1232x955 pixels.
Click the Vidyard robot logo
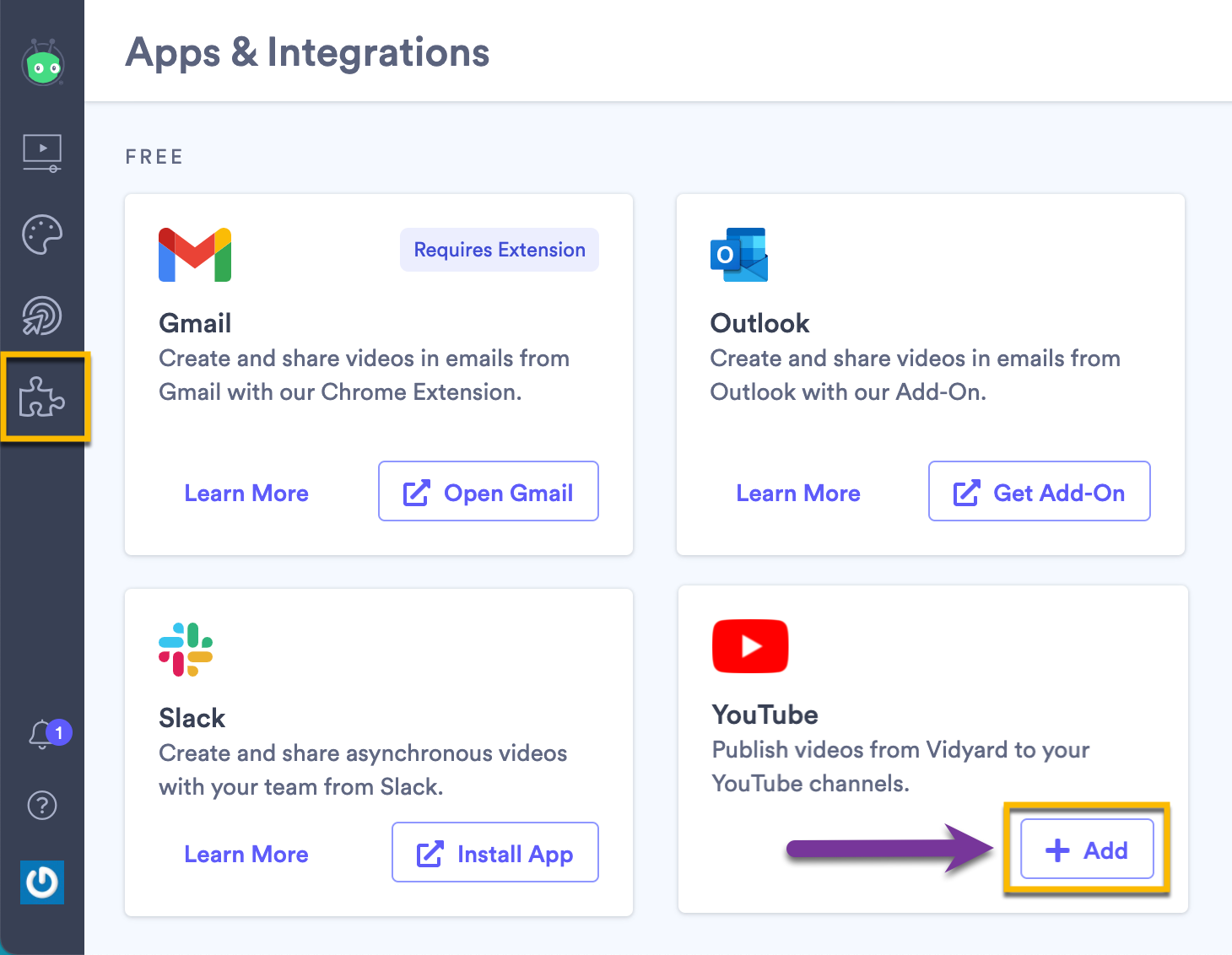click(x=43, y=63)
